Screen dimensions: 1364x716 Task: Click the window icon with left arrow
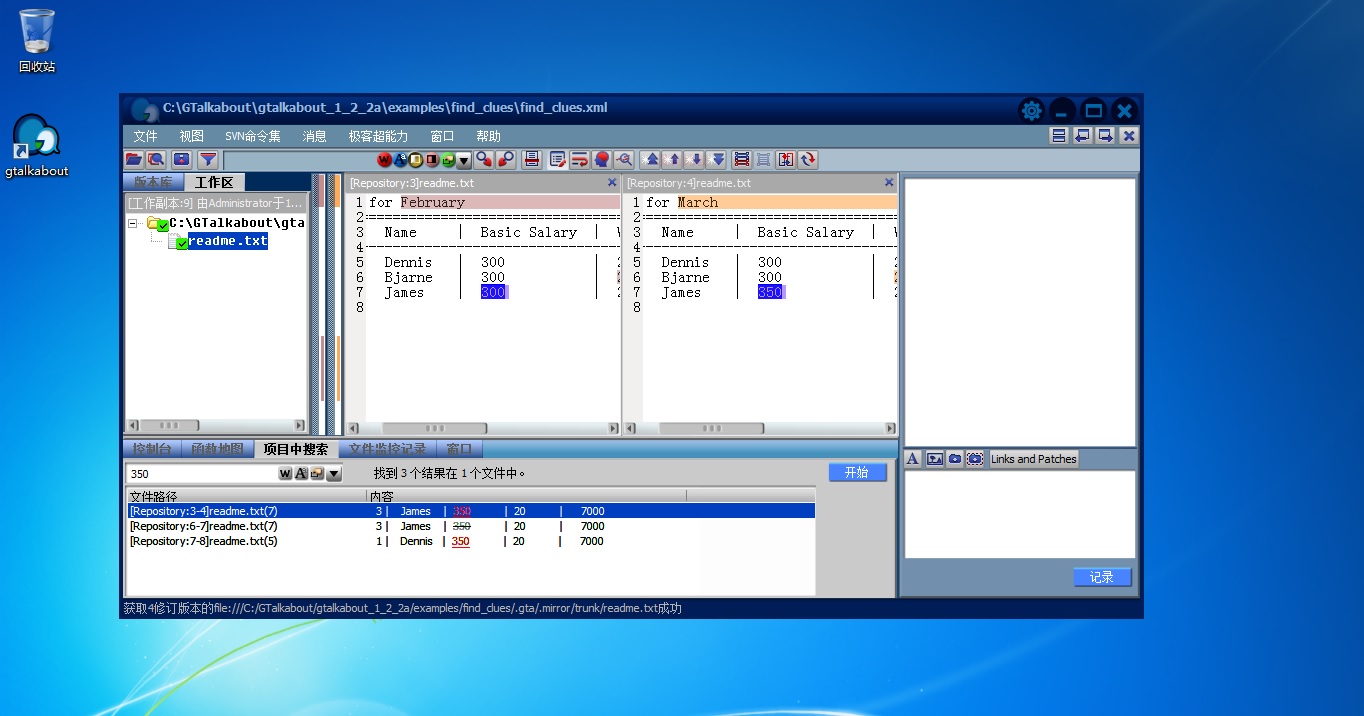click(x=1083, y=136)
